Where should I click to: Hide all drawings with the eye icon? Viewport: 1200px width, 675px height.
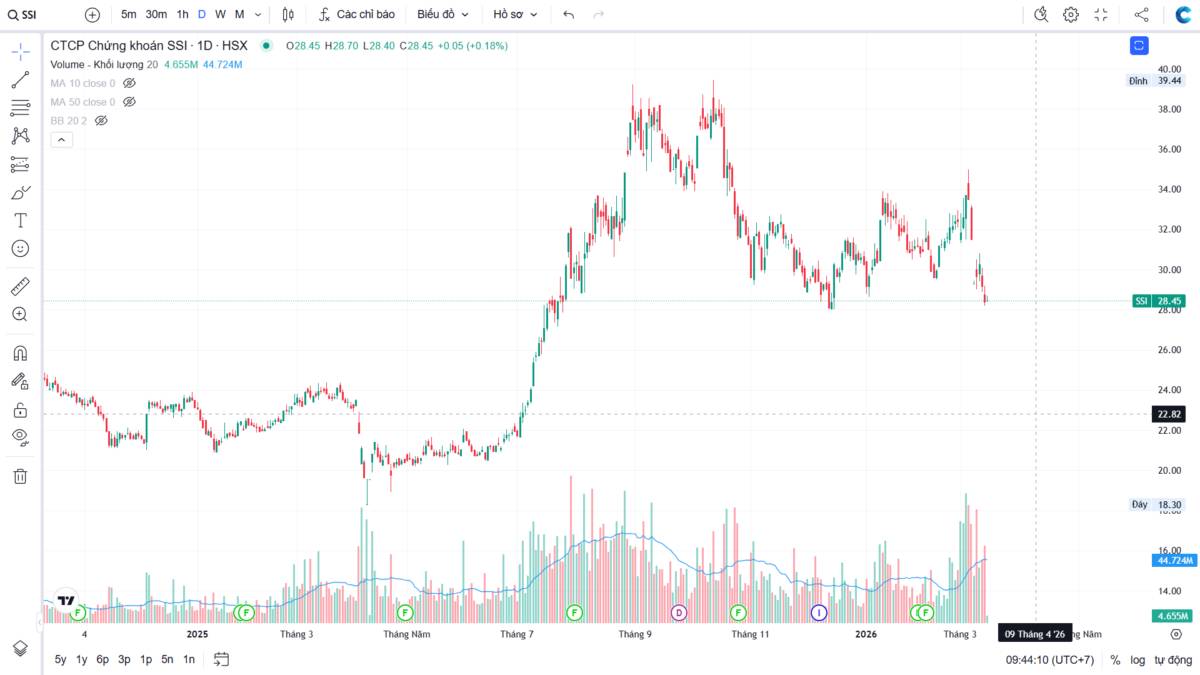point(20,437)
